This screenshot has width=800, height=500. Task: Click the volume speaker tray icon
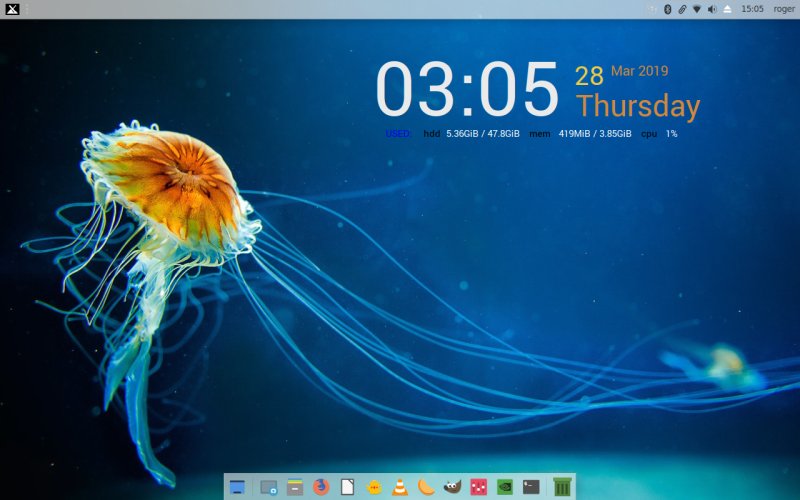point(712,9)
